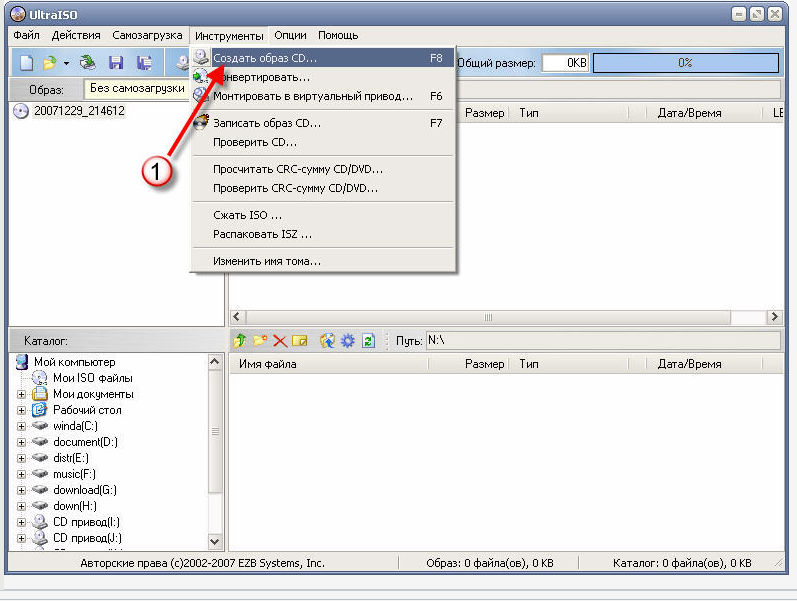This screenshot has height=601, width=797.
Task: Click the 0KB total size field
Action: (x=565, y=63)
